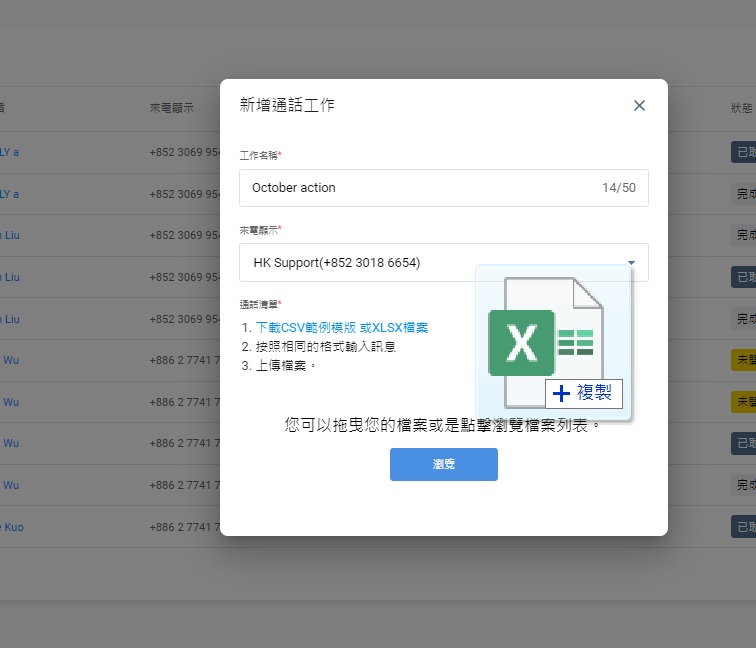Click the 您可以拖曳您的檔案 drop zone text
Viewport: 756px width, 648px height.
[x=443, y=425]
